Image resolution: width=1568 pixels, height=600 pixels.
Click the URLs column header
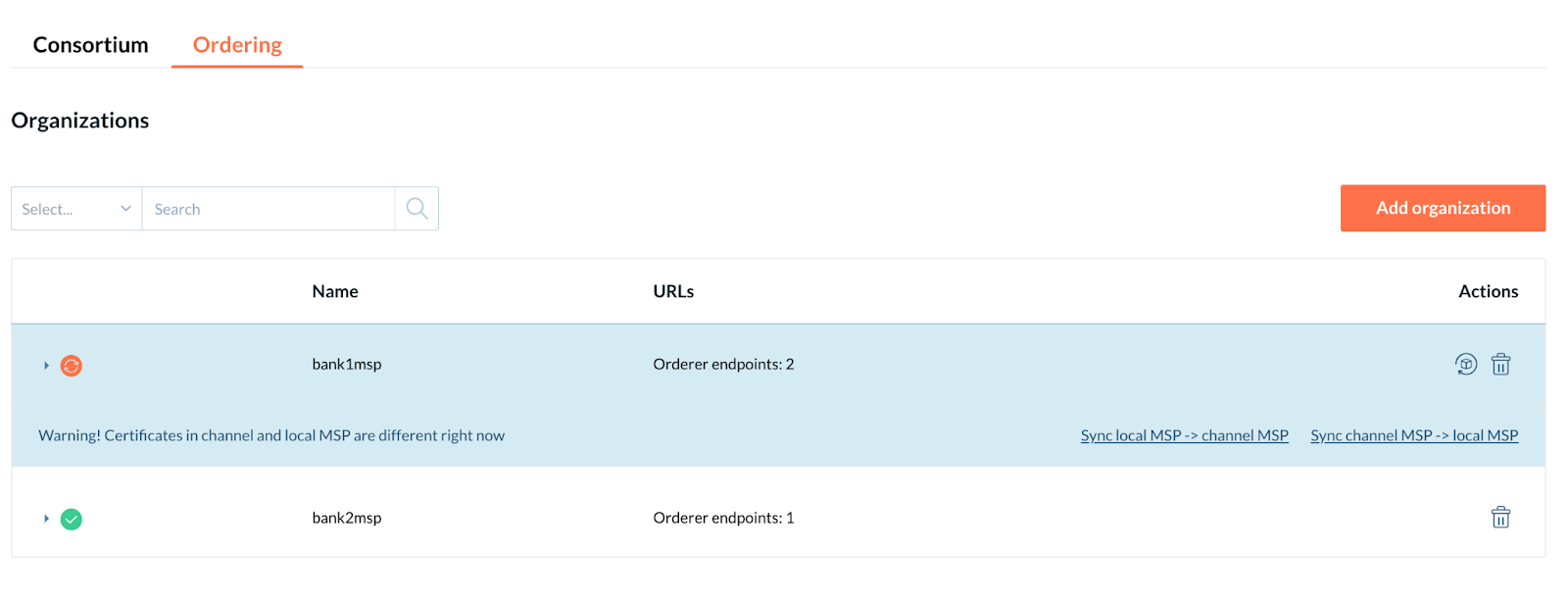coord(672,291)
